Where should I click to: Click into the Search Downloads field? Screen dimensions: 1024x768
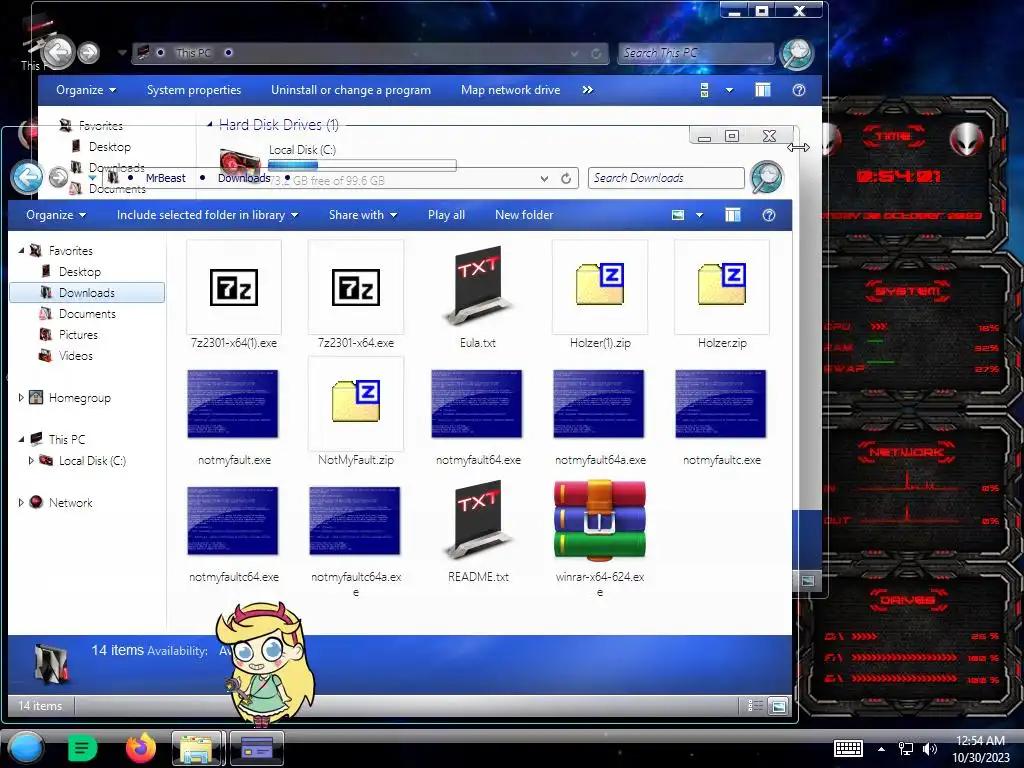click(666, 178)
